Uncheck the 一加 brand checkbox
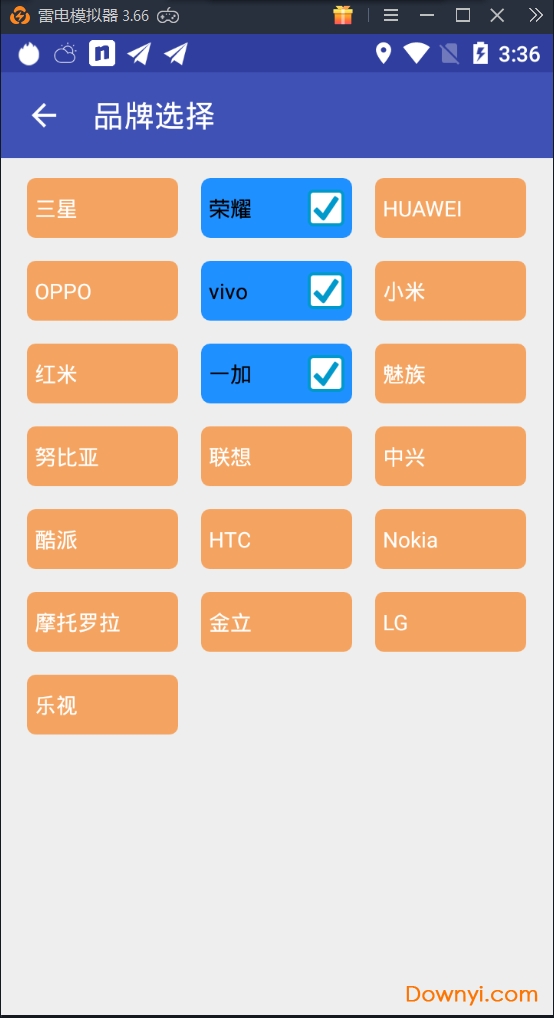 point(326,374)
